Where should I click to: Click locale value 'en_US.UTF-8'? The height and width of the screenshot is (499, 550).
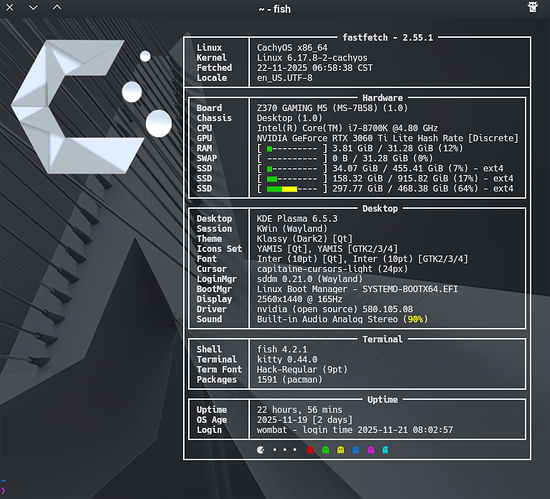pyautogui.click(x=284, y=78)
